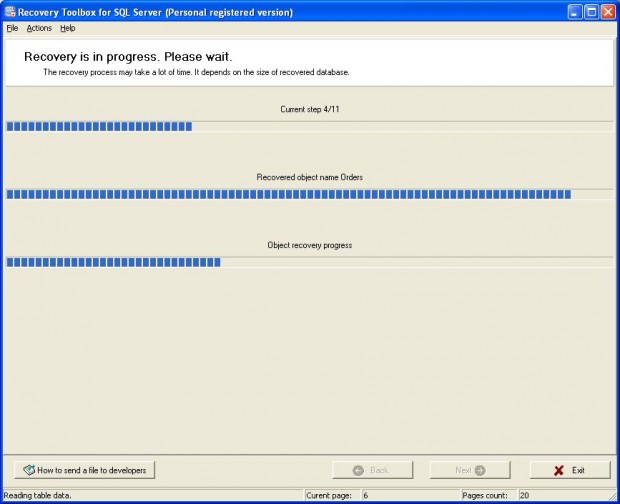Open the Actions menu
Image resolution: width=620 pixels, height=504 pixels.
39,28
